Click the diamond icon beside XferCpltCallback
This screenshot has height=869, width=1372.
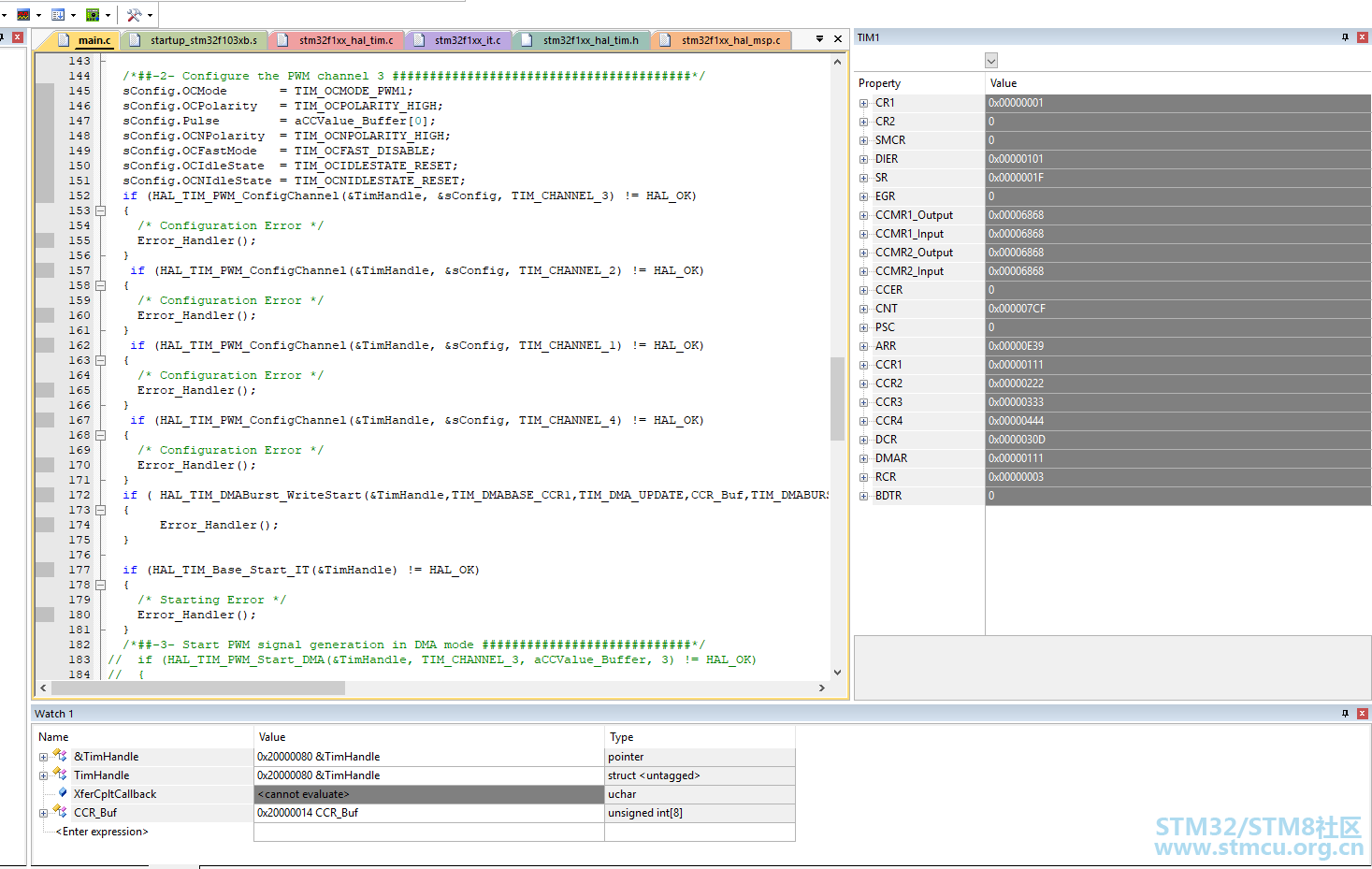click(63, 793)
